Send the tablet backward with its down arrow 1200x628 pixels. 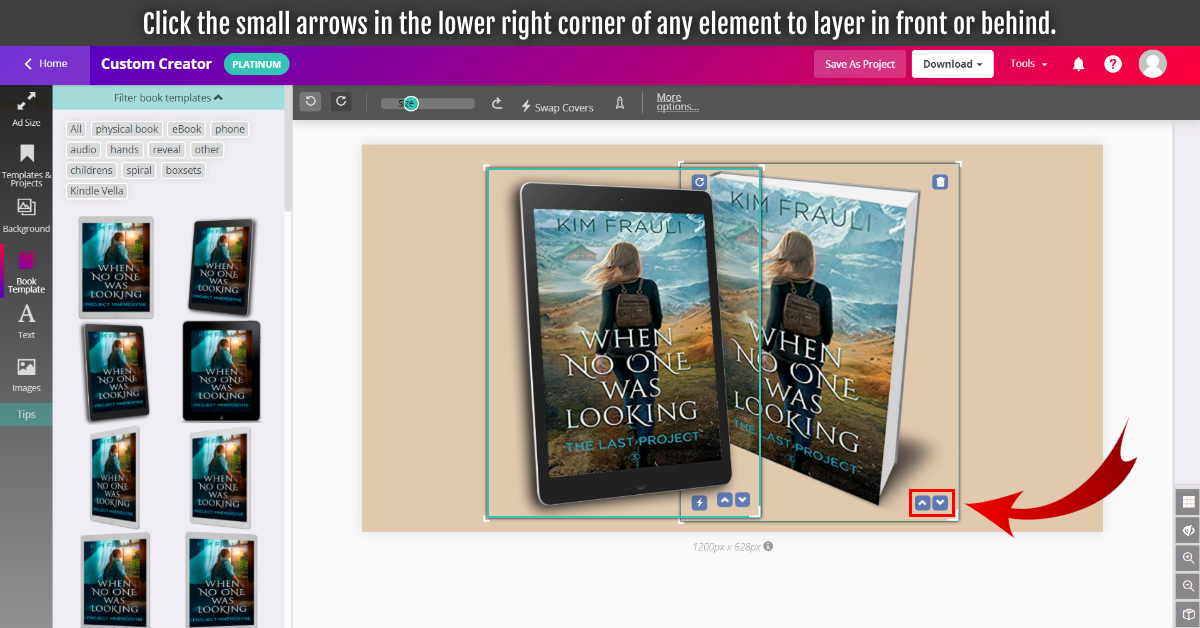(742, 500)
